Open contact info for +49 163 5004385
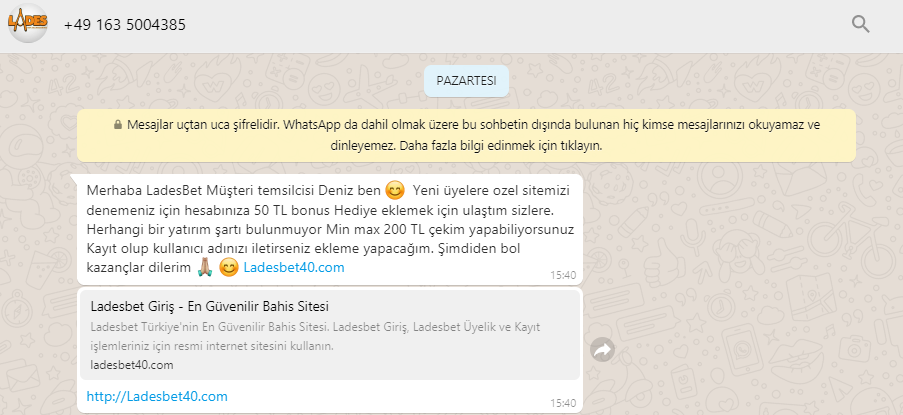 (125, 25)
